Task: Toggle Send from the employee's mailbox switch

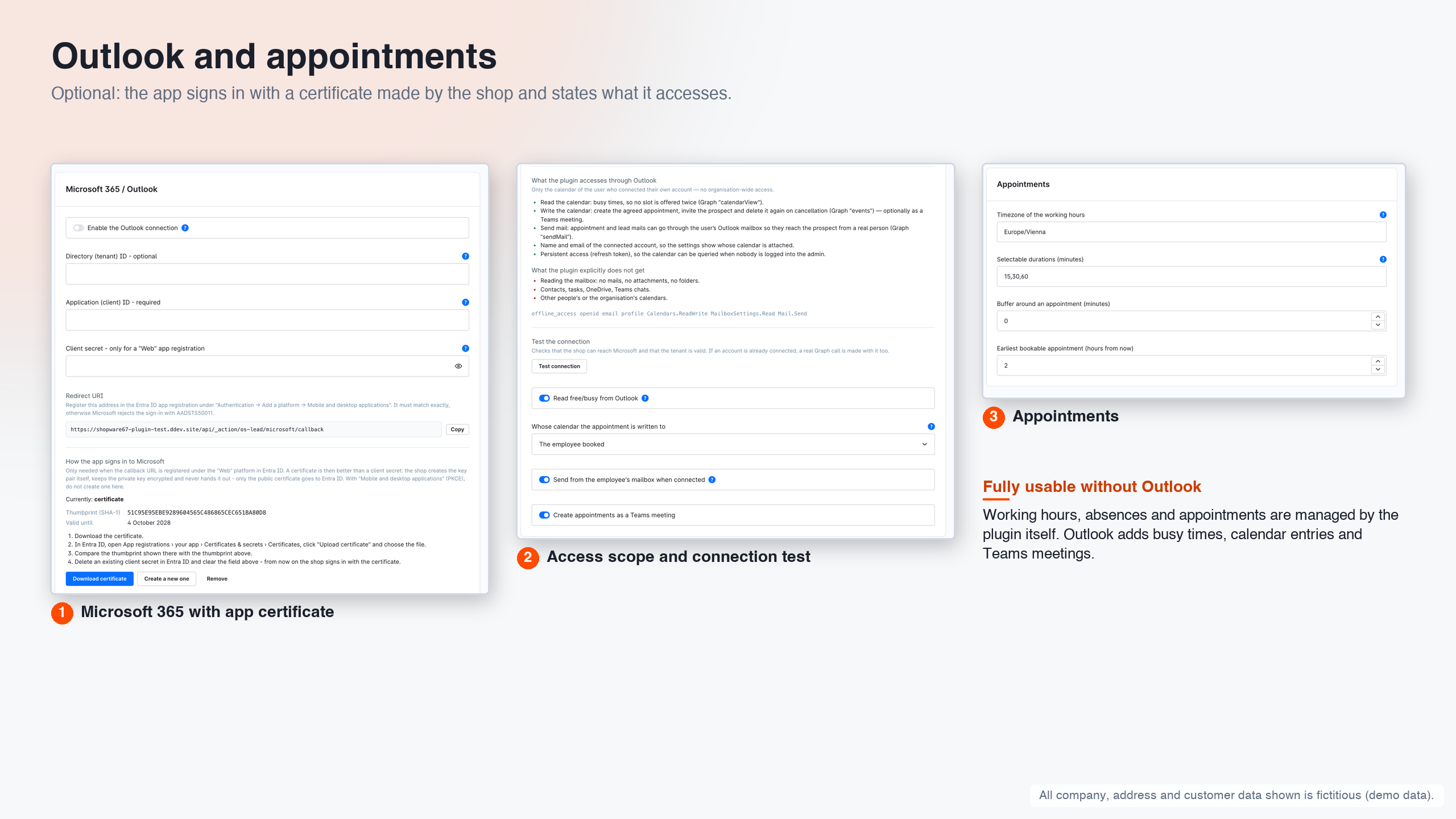Action: point(544,480)
